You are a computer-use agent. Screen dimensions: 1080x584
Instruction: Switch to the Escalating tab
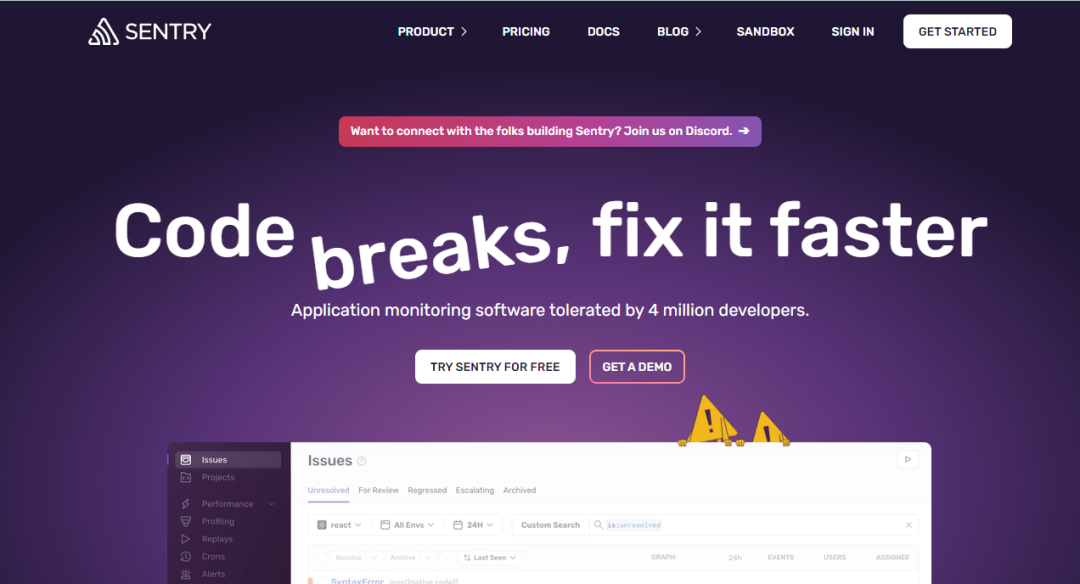click(x=475, y=490)
